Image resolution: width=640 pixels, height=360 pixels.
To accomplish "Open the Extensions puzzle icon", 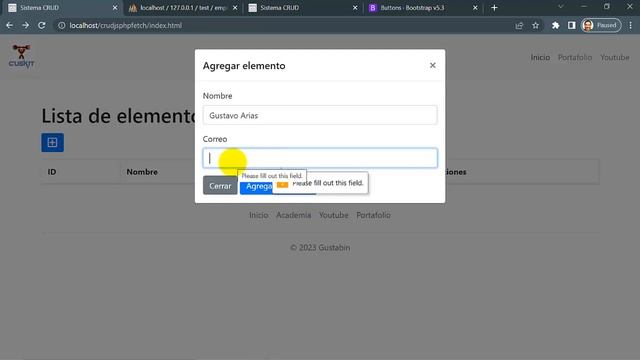I will tap(556, 25).
